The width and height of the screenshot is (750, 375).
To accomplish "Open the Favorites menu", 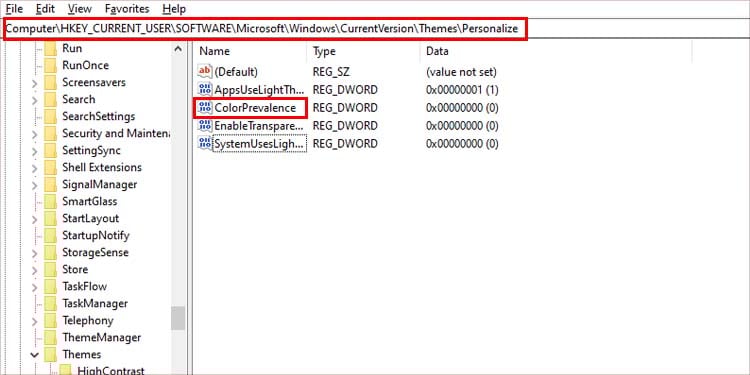I will (127, 9).
